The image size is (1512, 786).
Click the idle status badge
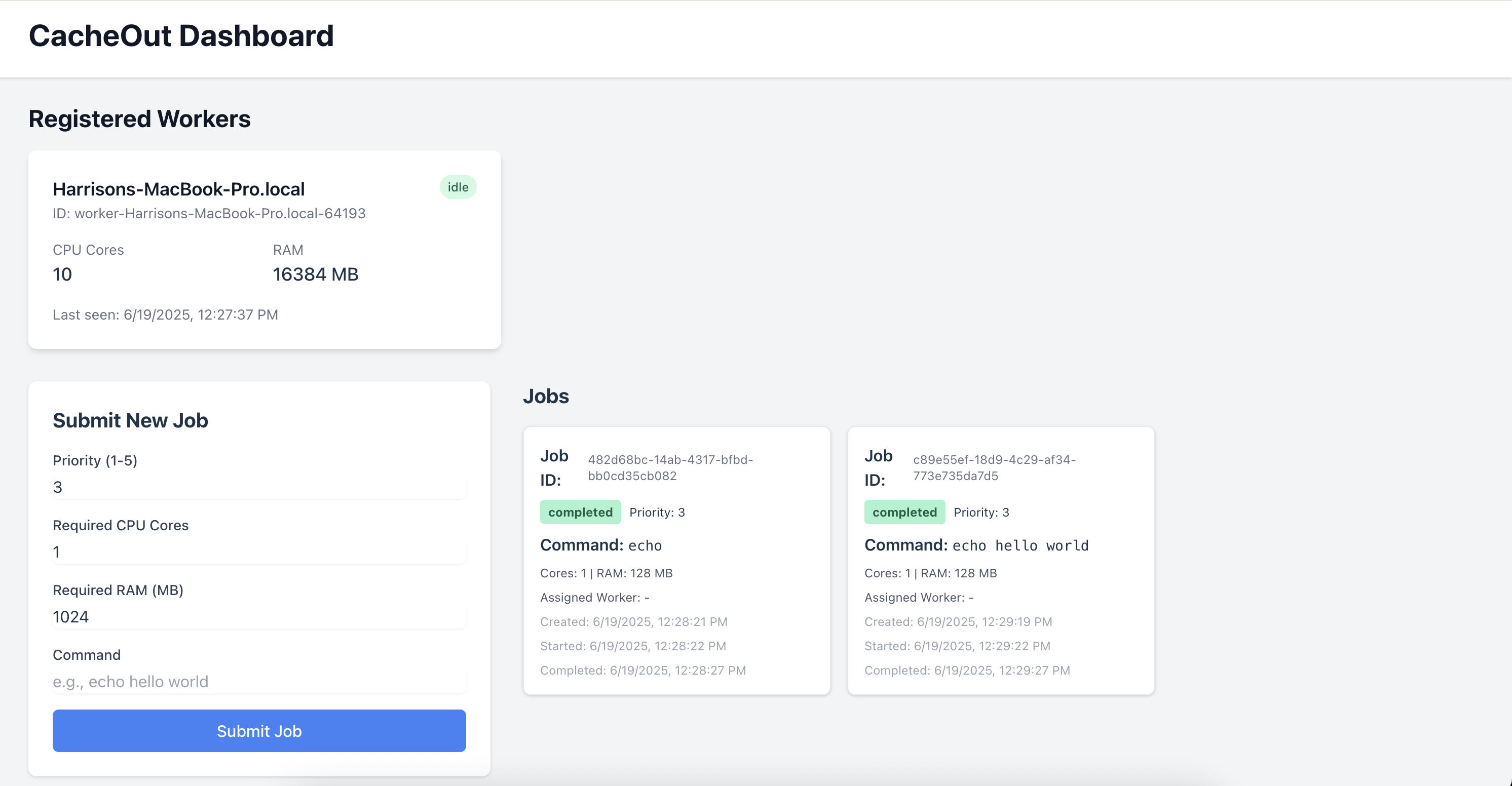(x=458, y=187)
